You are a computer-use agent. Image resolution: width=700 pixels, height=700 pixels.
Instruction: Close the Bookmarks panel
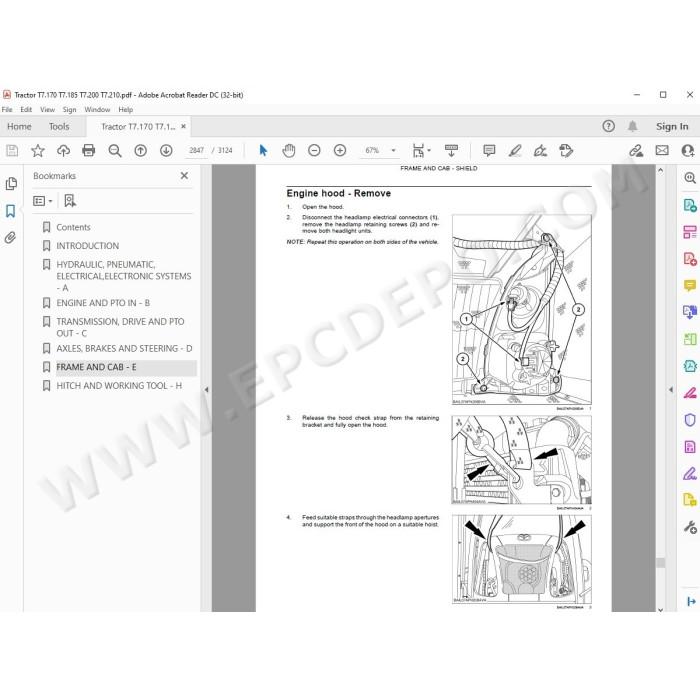[184, 175]
